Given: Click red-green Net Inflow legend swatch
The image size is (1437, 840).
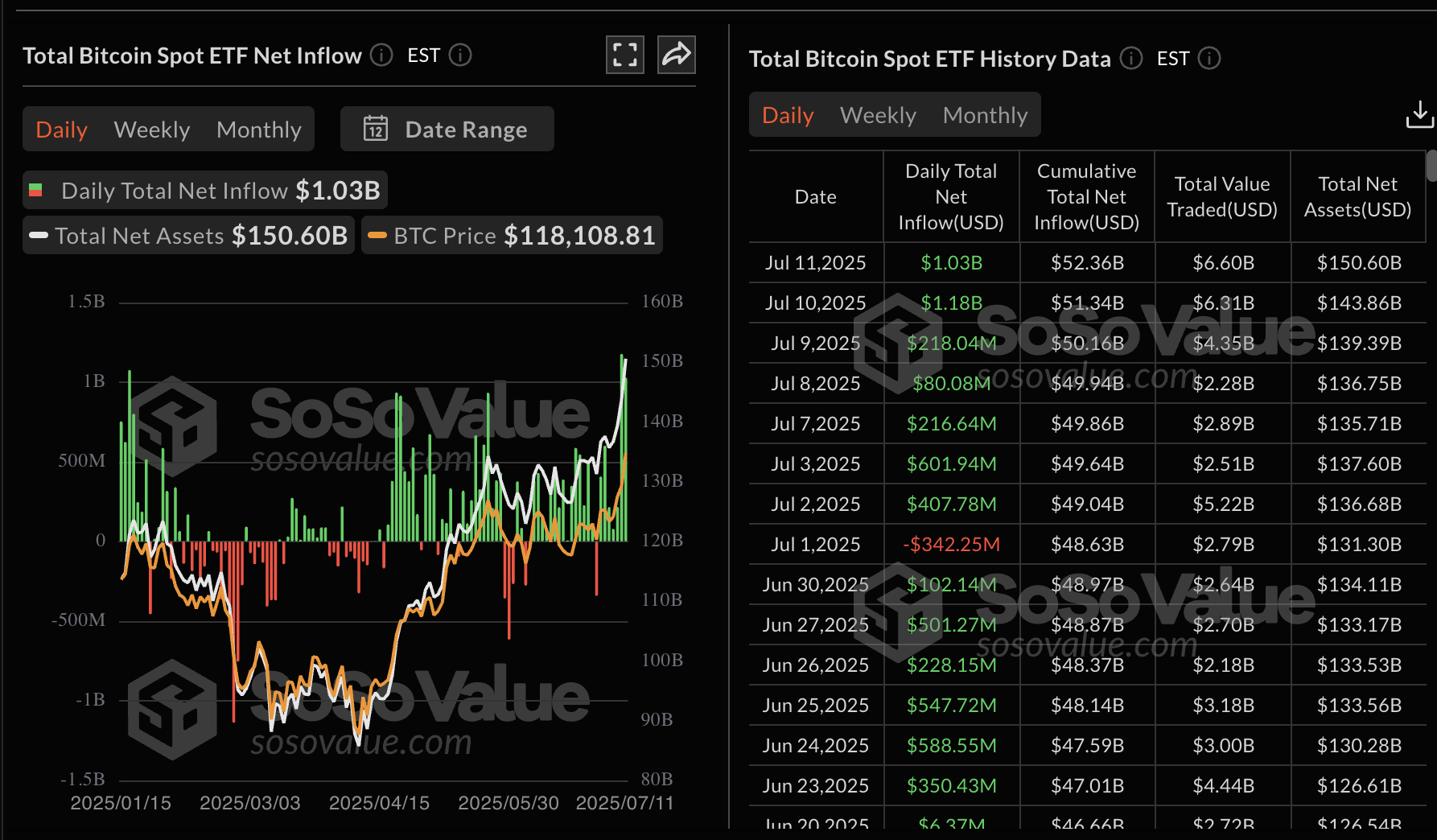Looking at the screenshot, I should tap(35, 191).
